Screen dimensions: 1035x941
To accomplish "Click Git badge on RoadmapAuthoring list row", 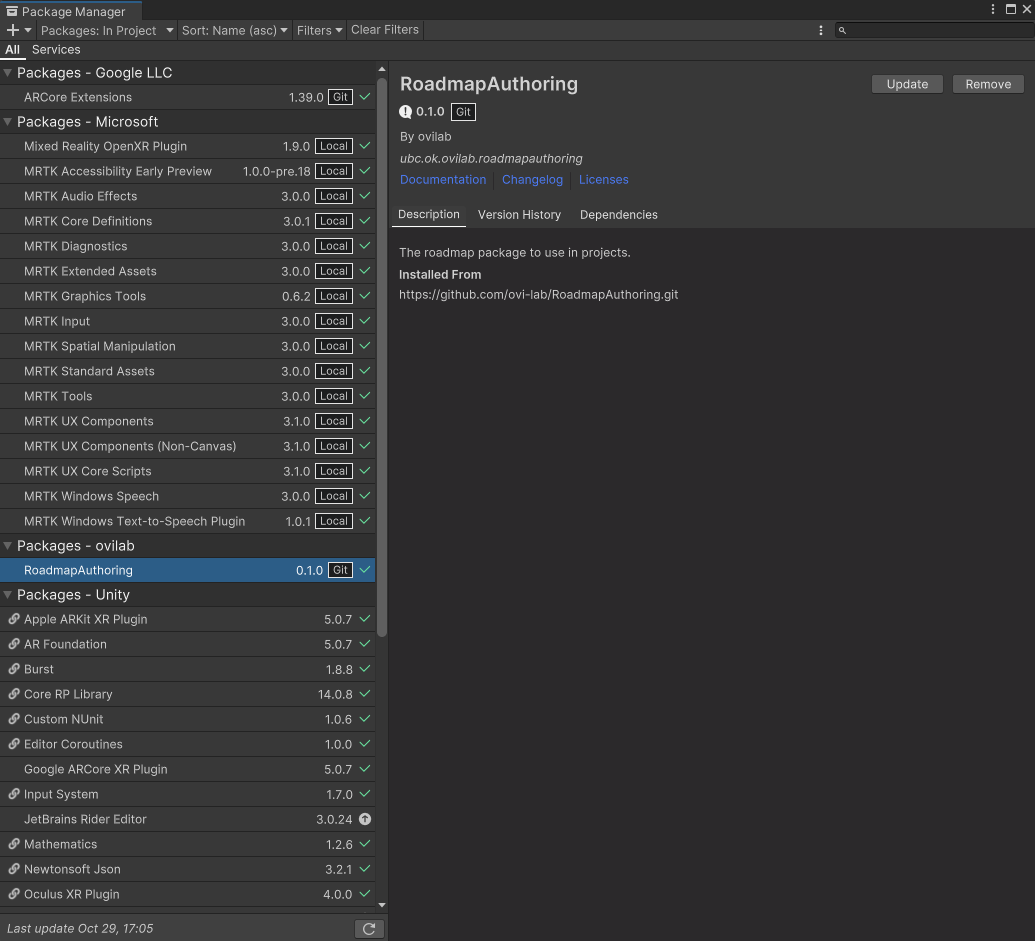I will coord(340,570).
